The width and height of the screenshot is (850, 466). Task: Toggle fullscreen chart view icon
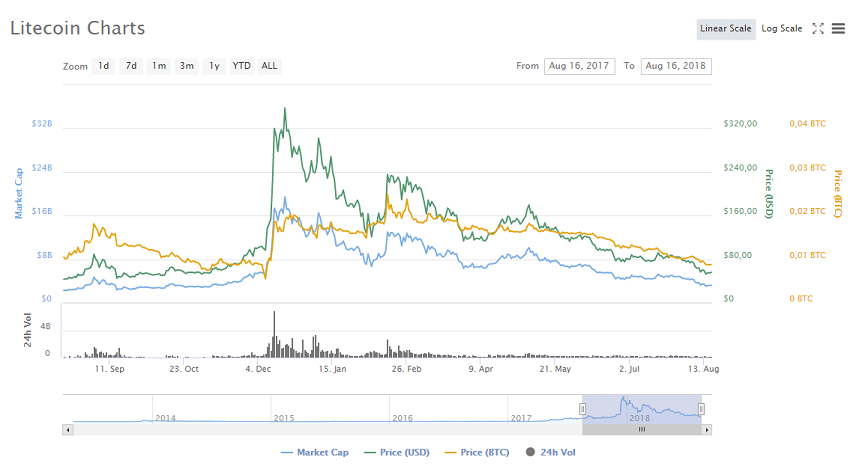[818, 28]
